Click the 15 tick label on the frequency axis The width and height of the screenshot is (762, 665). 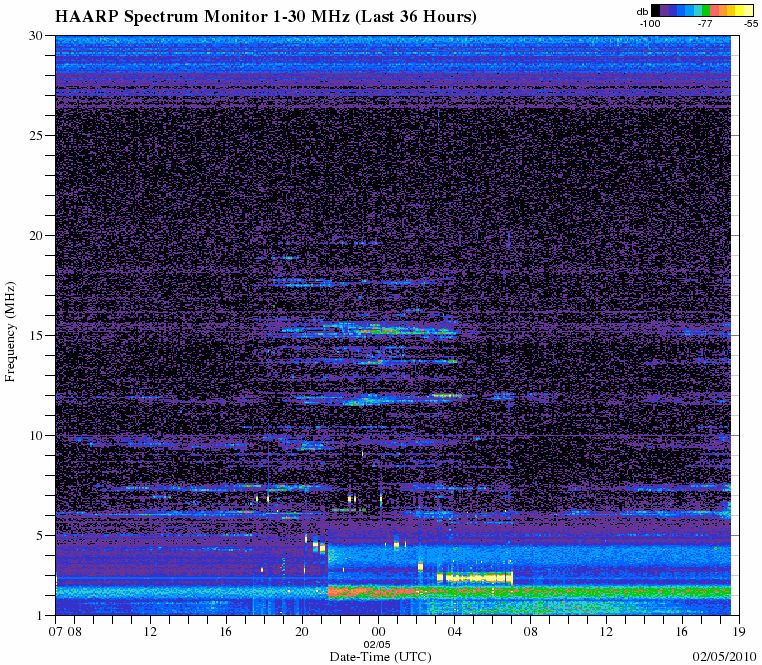37,335
